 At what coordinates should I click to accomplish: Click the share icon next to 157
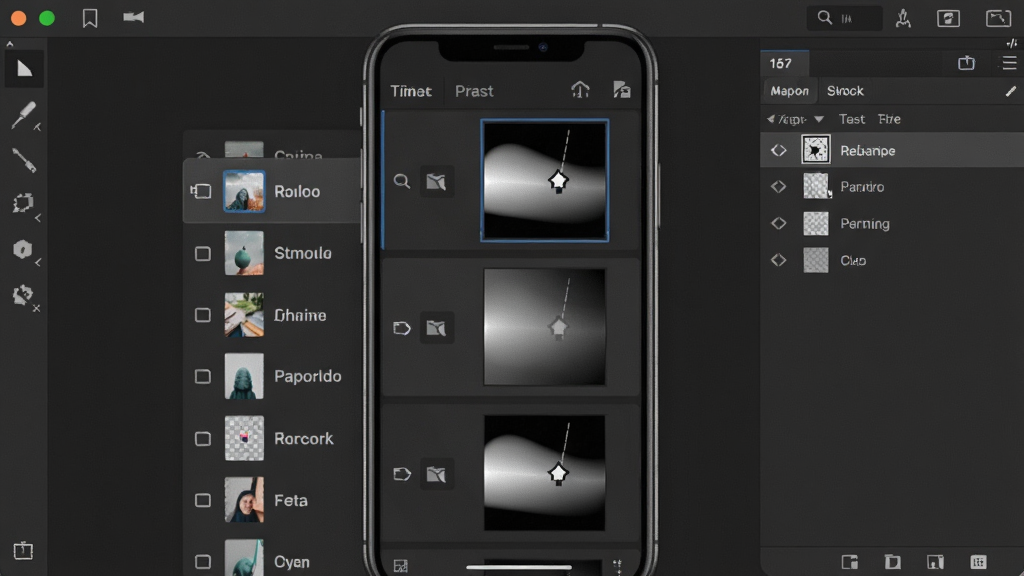(967, 63)
